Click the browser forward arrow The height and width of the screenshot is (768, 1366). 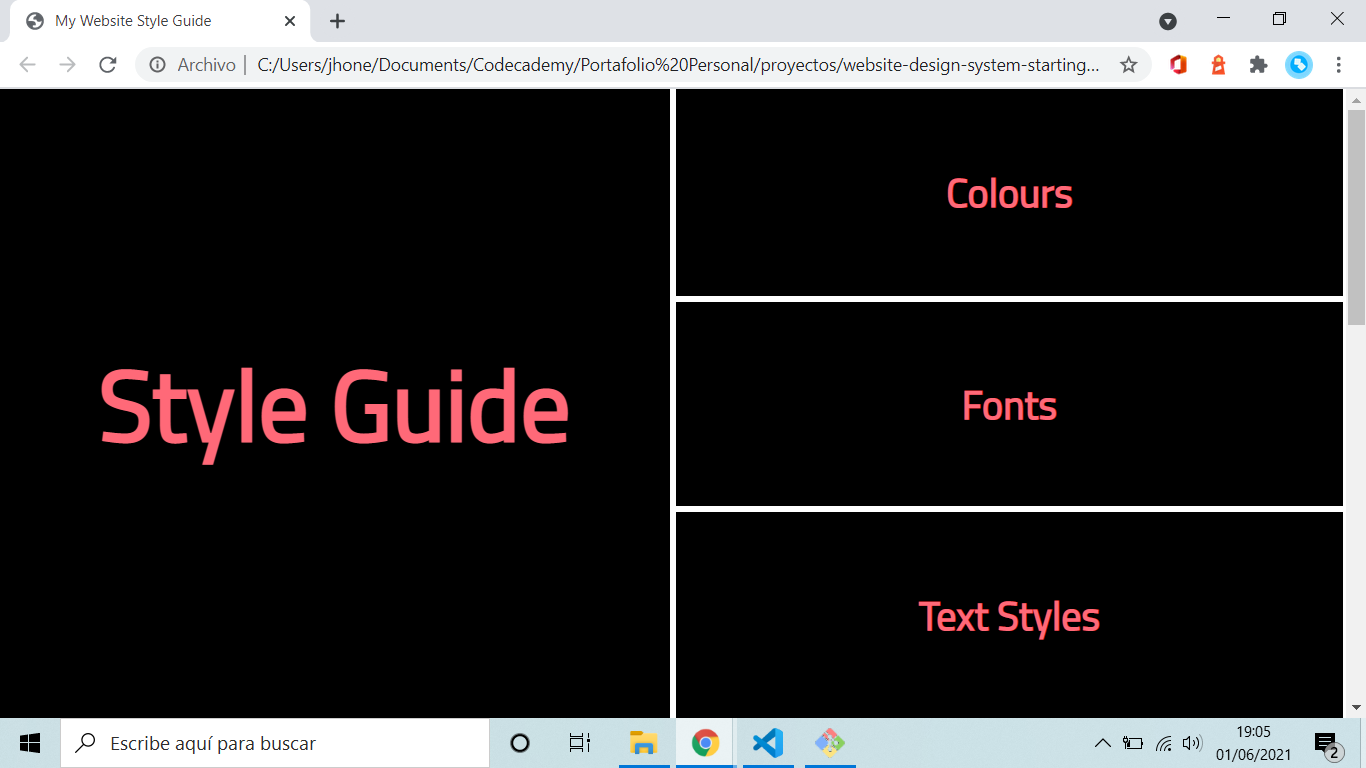(x=67, y=65)
